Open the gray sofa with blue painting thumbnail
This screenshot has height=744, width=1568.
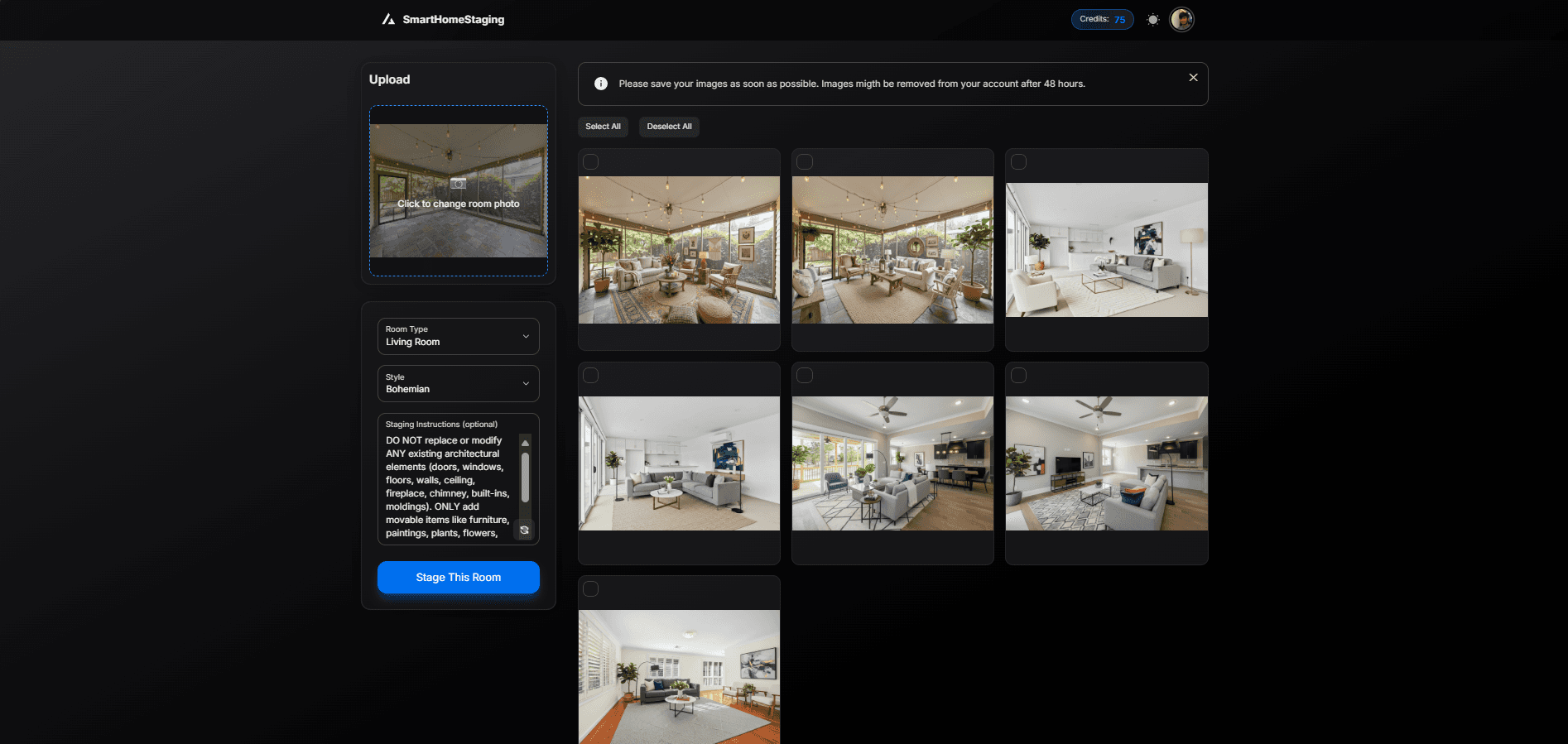click(x=679, y=463)
